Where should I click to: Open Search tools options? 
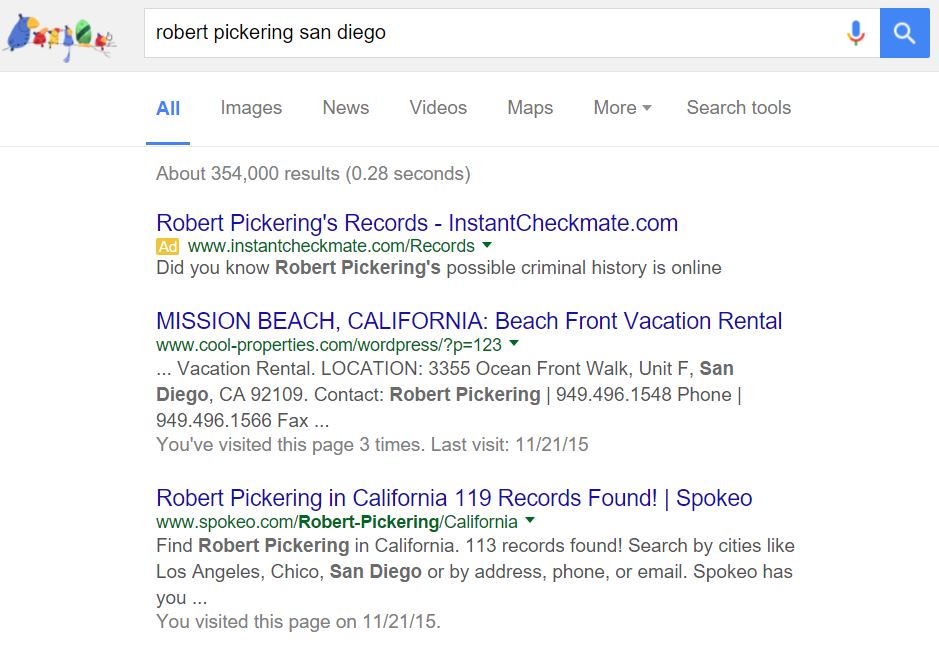point(738,108)
